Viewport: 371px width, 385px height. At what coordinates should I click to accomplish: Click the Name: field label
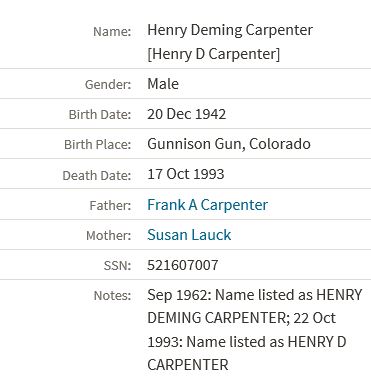pos(112,32)
